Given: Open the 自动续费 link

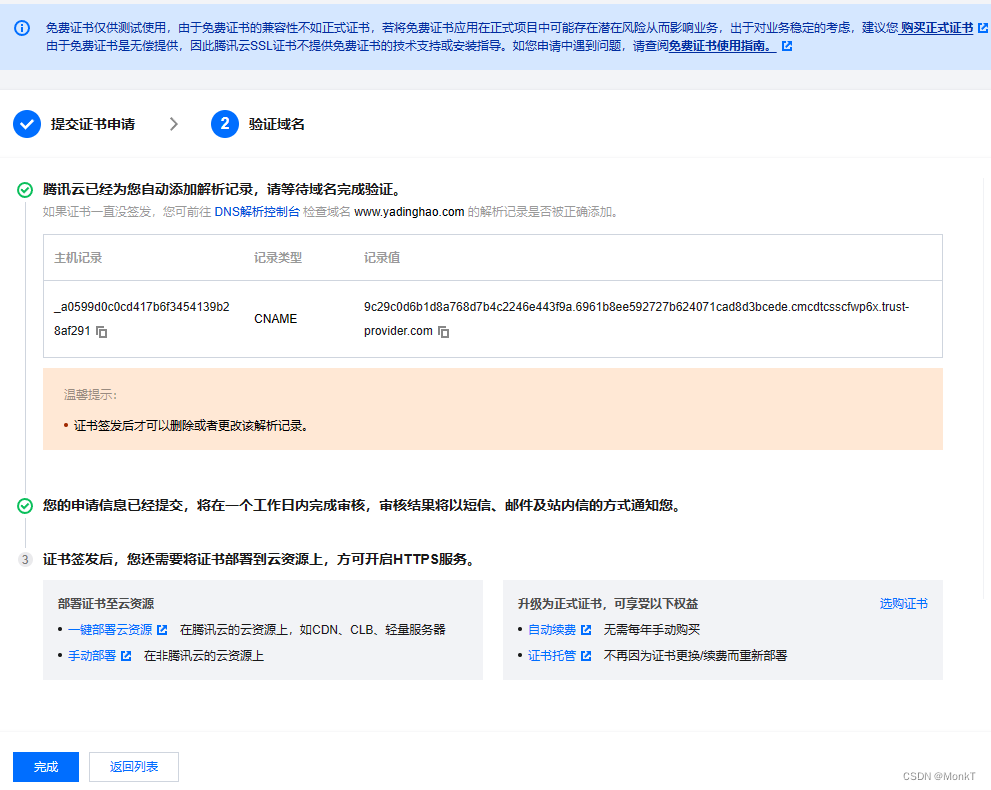Looking at the screenshot, I should (552, 629).
